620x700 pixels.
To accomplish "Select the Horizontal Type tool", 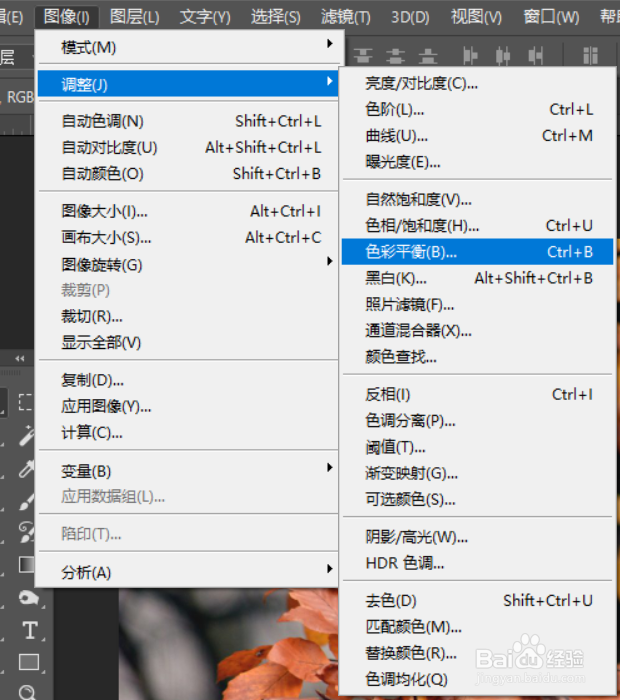I will pos(29,630).
